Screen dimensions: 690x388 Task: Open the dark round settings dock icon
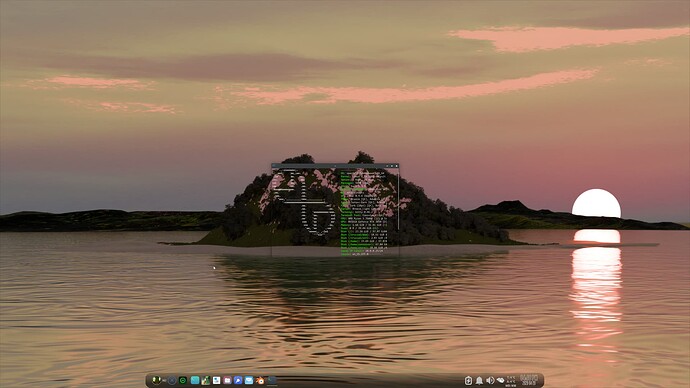pyautogui.click(x=172, y=380)
